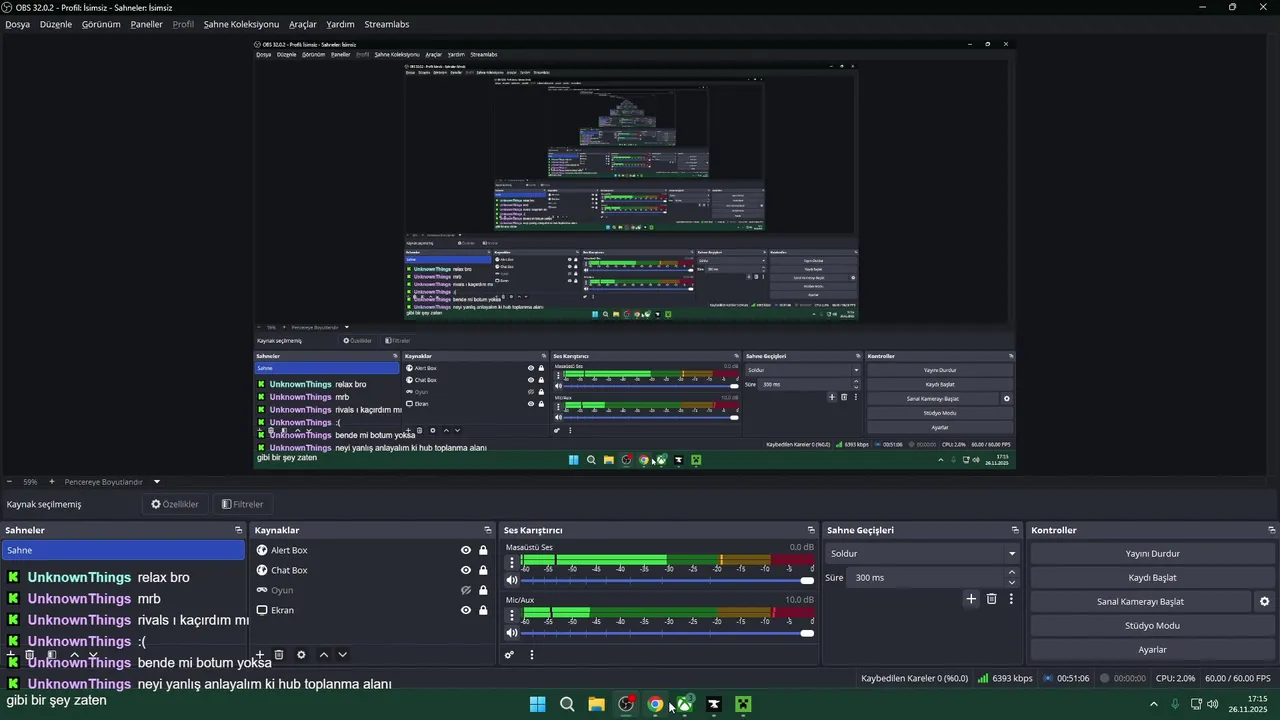
Task: Open the Görünüm menu
Action: (101, 24)
